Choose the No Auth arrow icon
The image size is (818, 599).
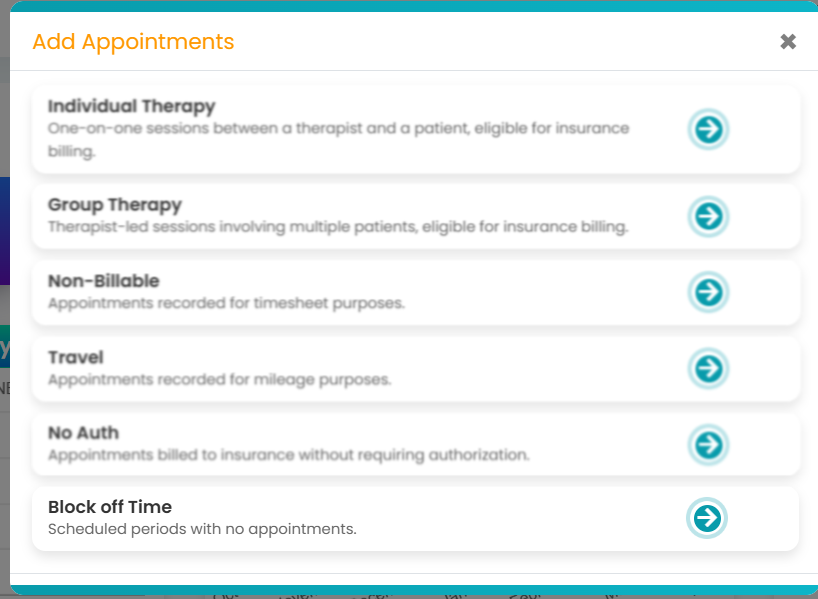708,444
